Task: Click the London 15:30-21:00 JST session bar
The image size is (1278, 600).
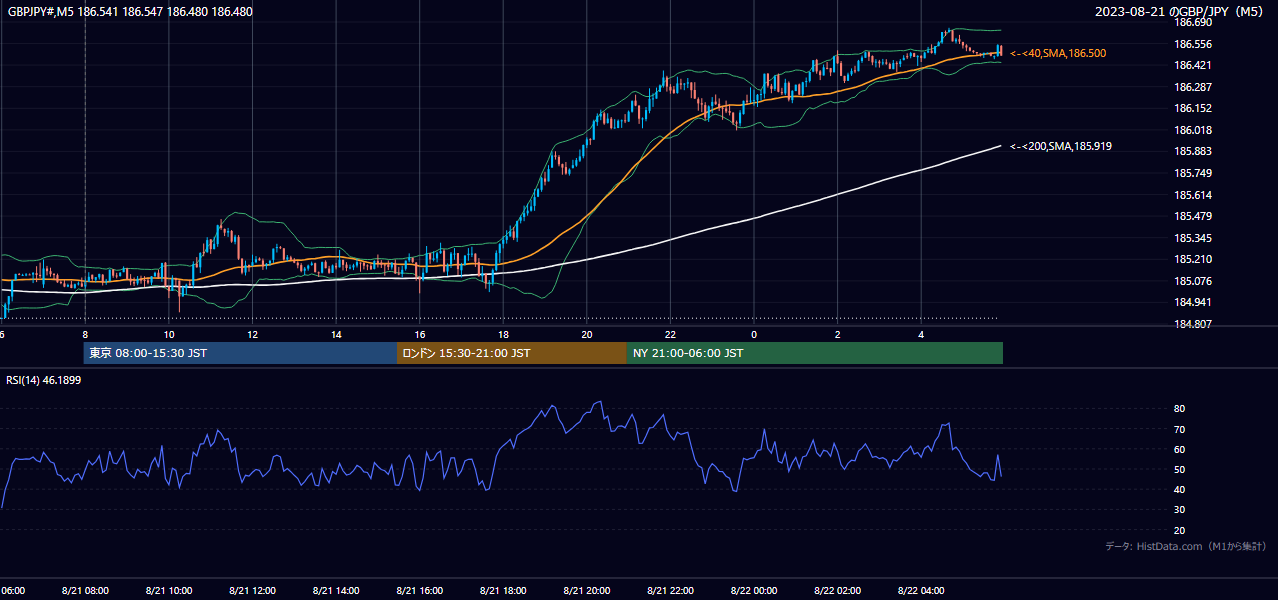Action: 512,353
